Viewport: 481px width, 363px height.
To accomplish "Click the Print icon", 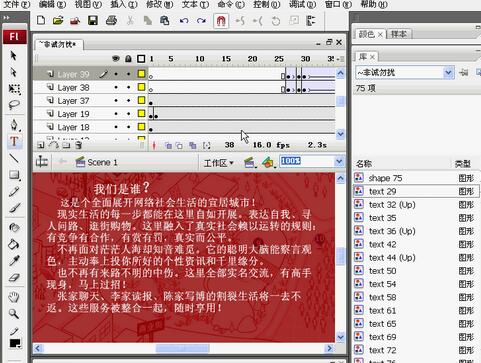I will tap(111, 21).
